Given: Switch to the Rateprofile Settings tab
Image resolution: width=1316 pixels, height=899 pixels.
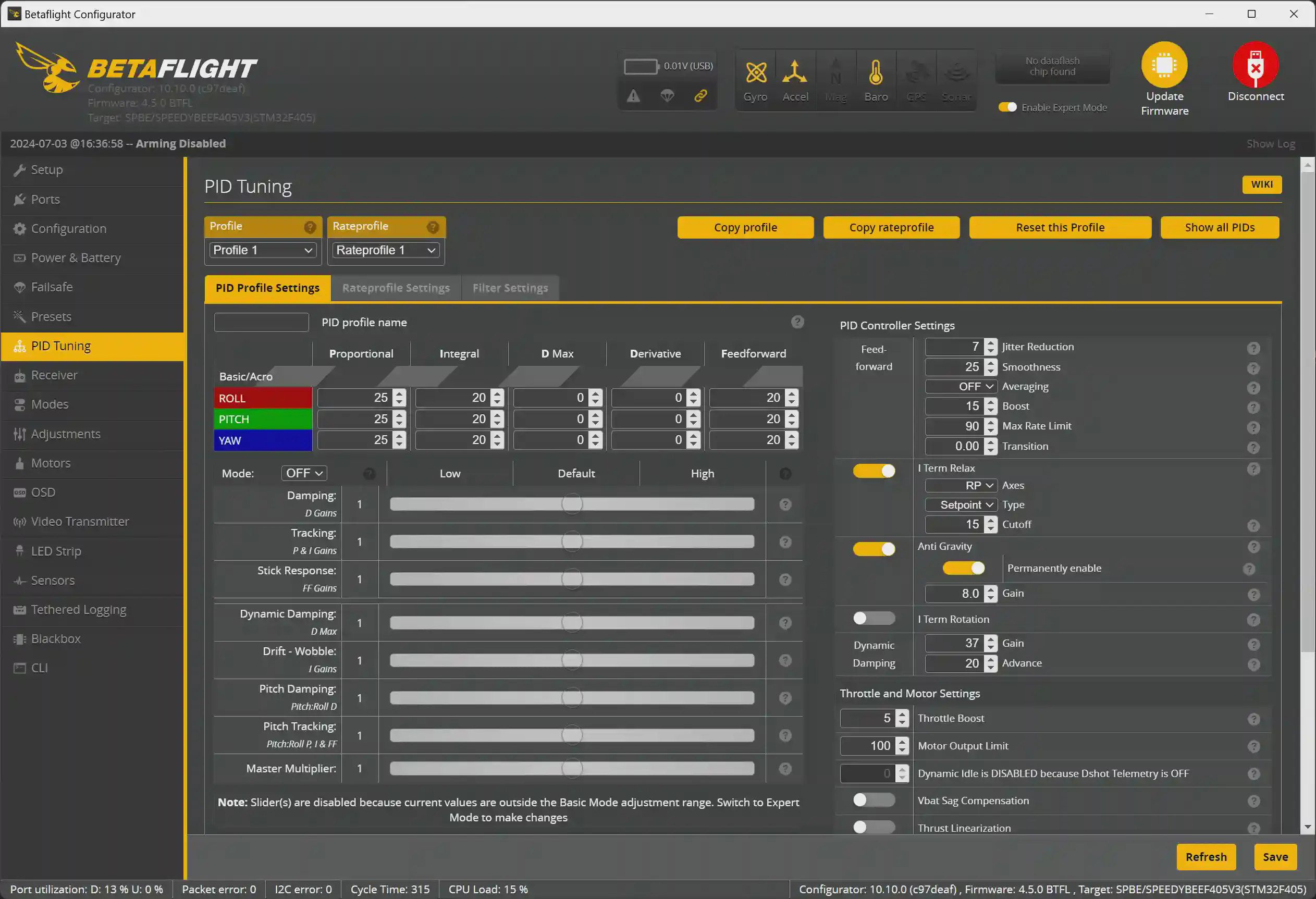Looking at the screenshot, I should pyautogui.click(x=396, y=288).
